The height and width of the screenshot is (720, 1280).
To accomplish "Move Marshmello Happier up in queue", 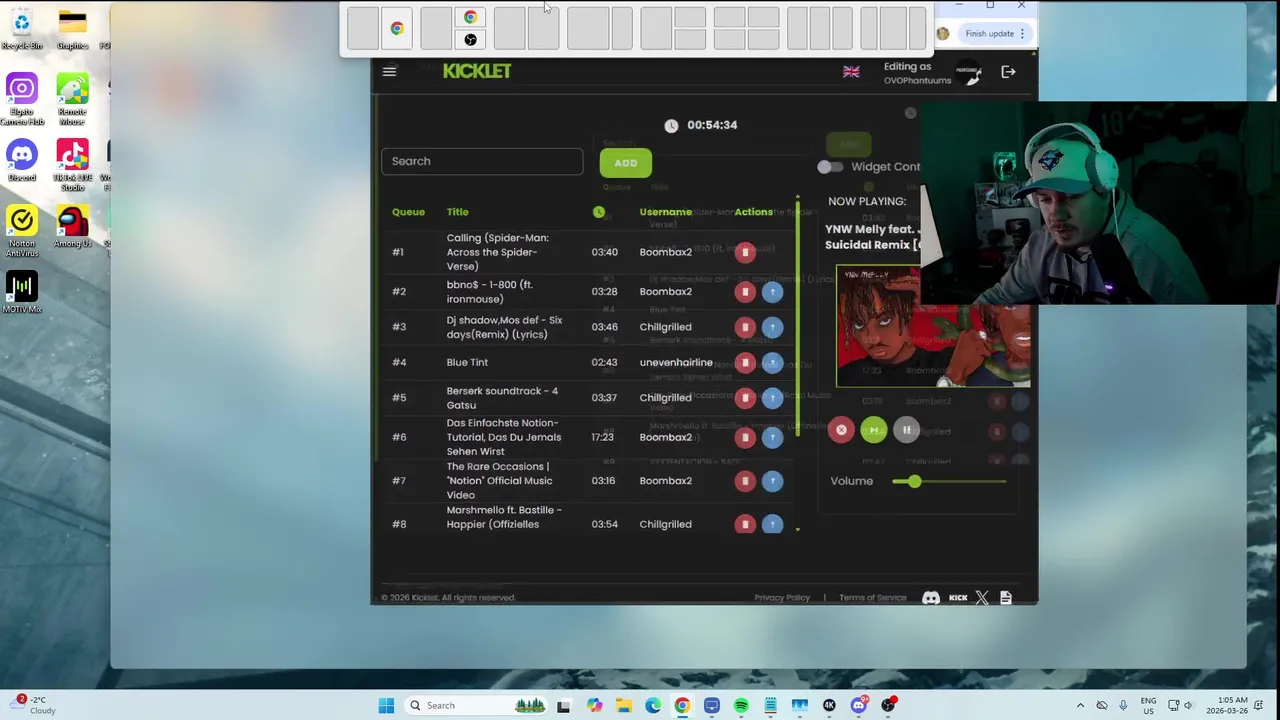I will click(772, 524).
